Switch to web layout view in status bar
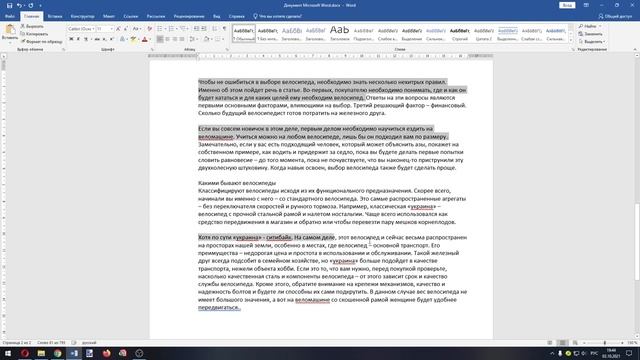640x360 pixels. pos(575,343)
